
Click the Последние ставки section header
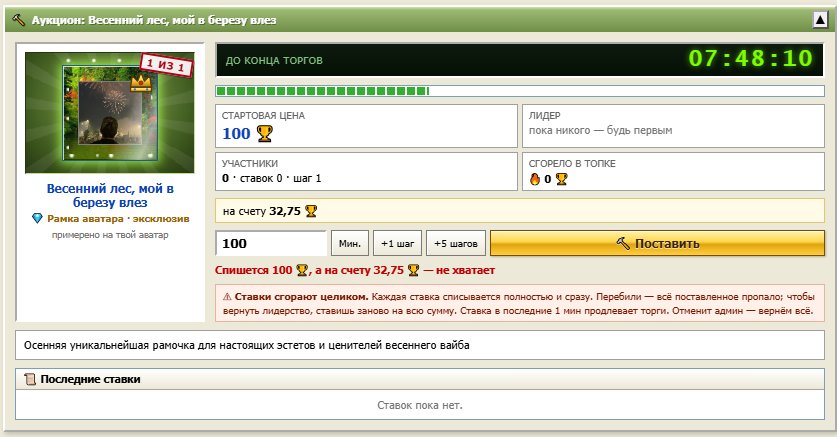point(420,379)
